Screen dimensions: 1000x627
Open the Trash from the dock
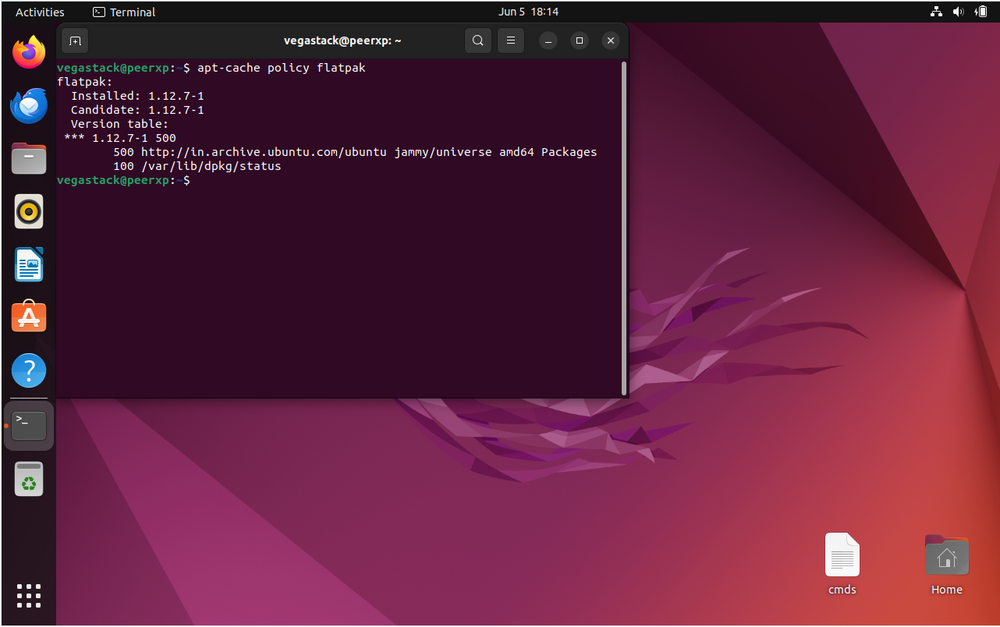[x=29, y=479]
